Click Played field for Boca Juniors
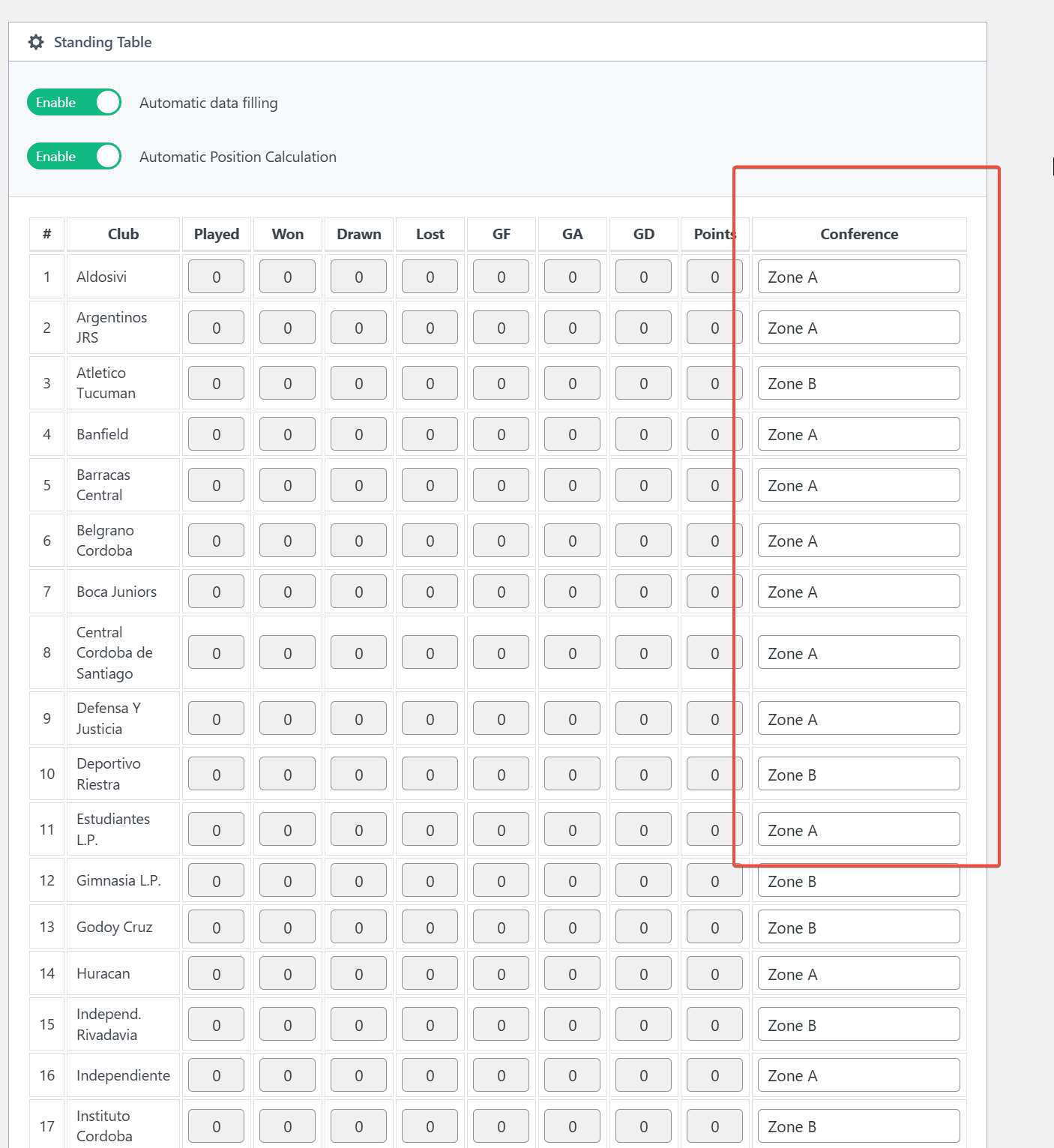 click(x=217, y=592)
